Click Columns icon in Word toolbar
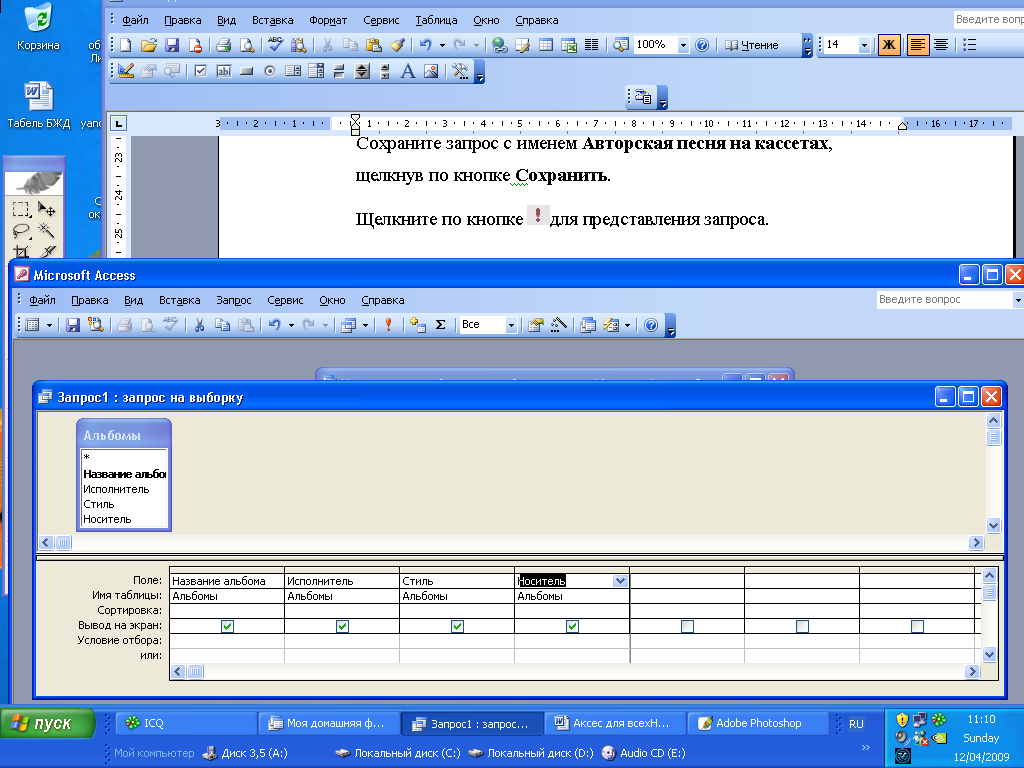The image size is (1024, 768). pyautogui.click(x=592, y=45)
